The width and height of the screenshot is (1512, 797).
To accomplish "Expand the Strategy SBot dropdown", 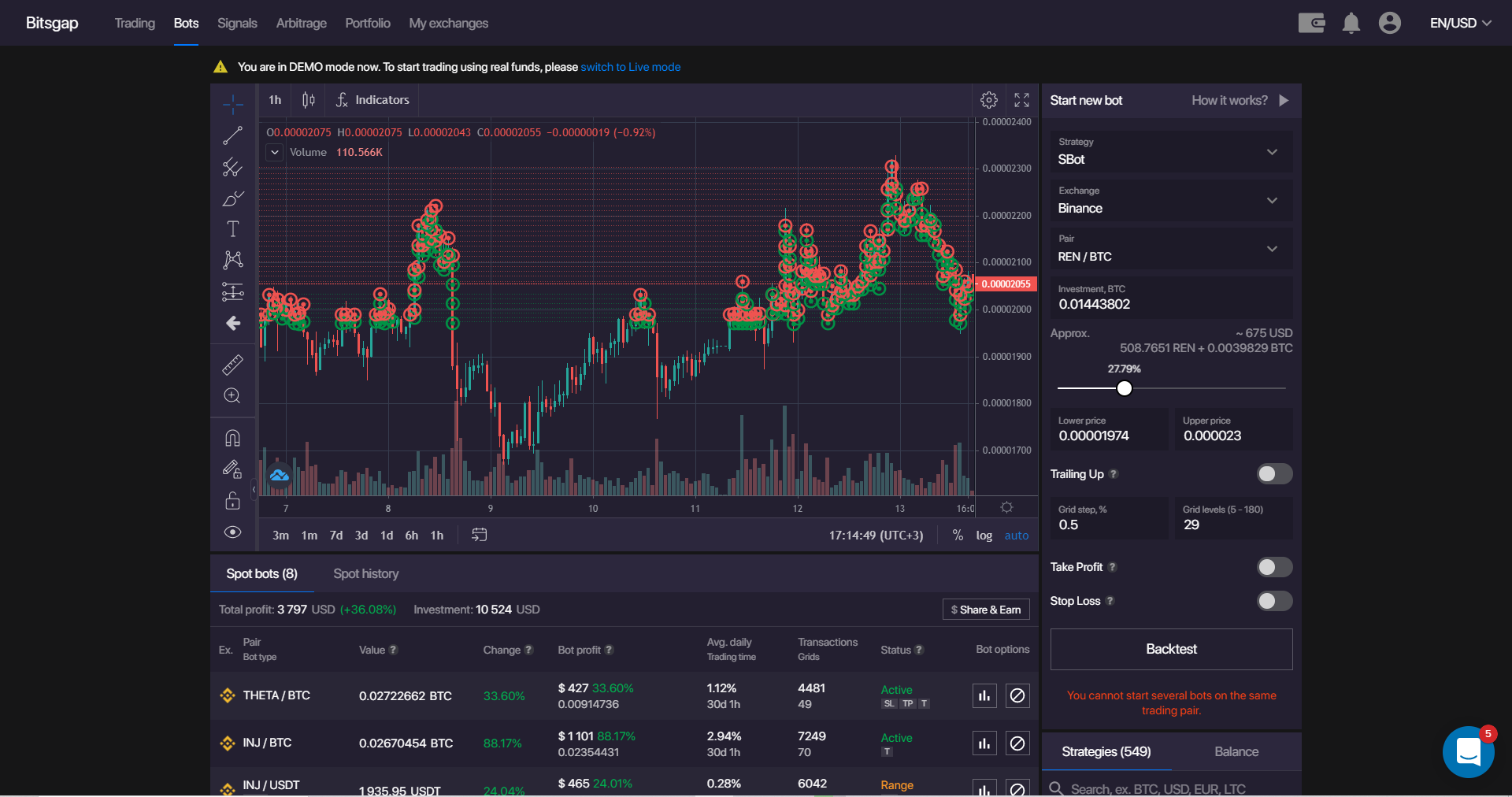I will tap(1171, 151).
